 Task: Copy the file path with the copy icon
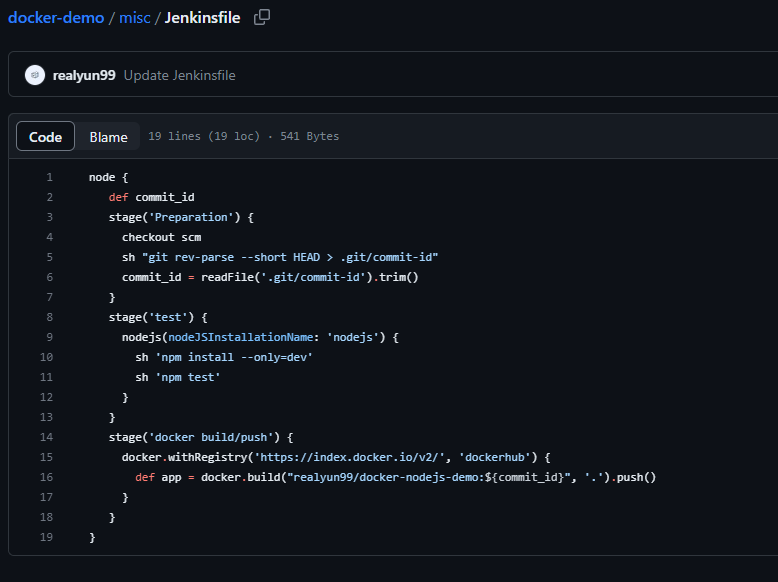[x=261, y=17]
